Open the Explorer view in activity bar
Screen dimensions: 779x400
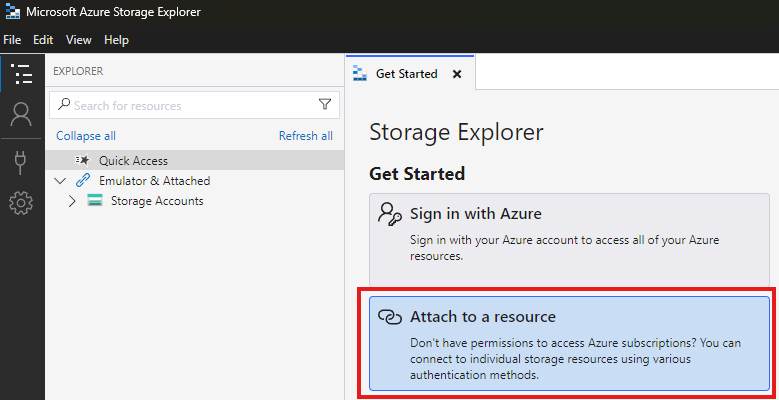(21, 74)
